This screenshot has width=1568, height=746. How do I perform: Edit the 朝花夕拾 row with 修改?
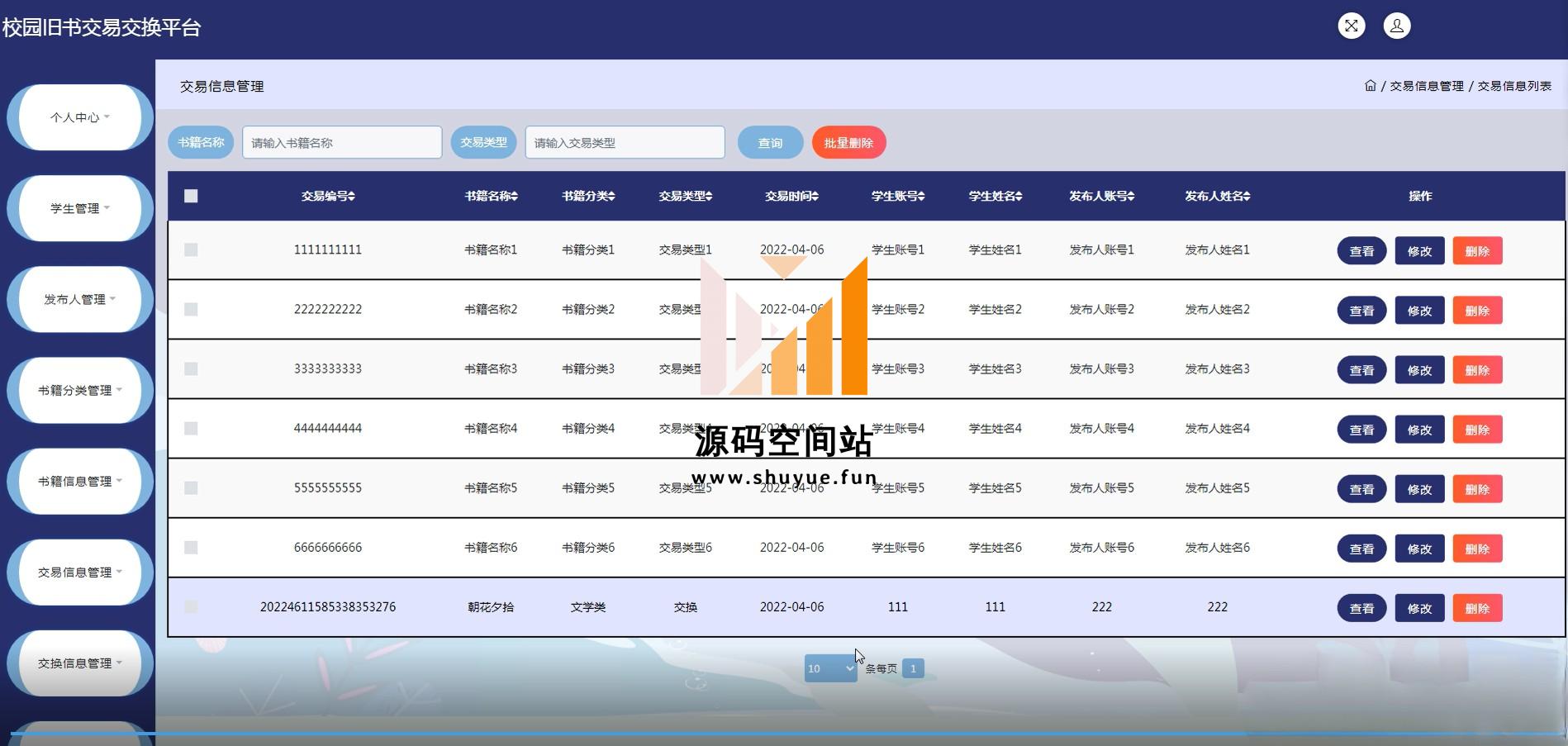pos(1419,608)
